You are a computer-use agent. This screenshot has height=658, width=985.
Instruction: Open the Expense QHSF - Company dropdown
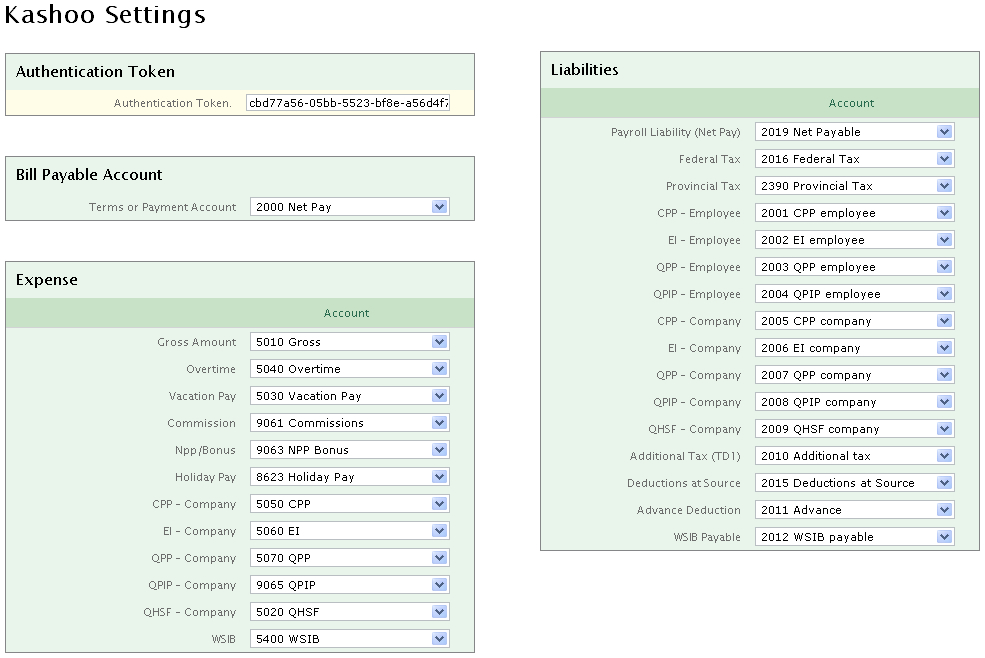tap(349, 612)
